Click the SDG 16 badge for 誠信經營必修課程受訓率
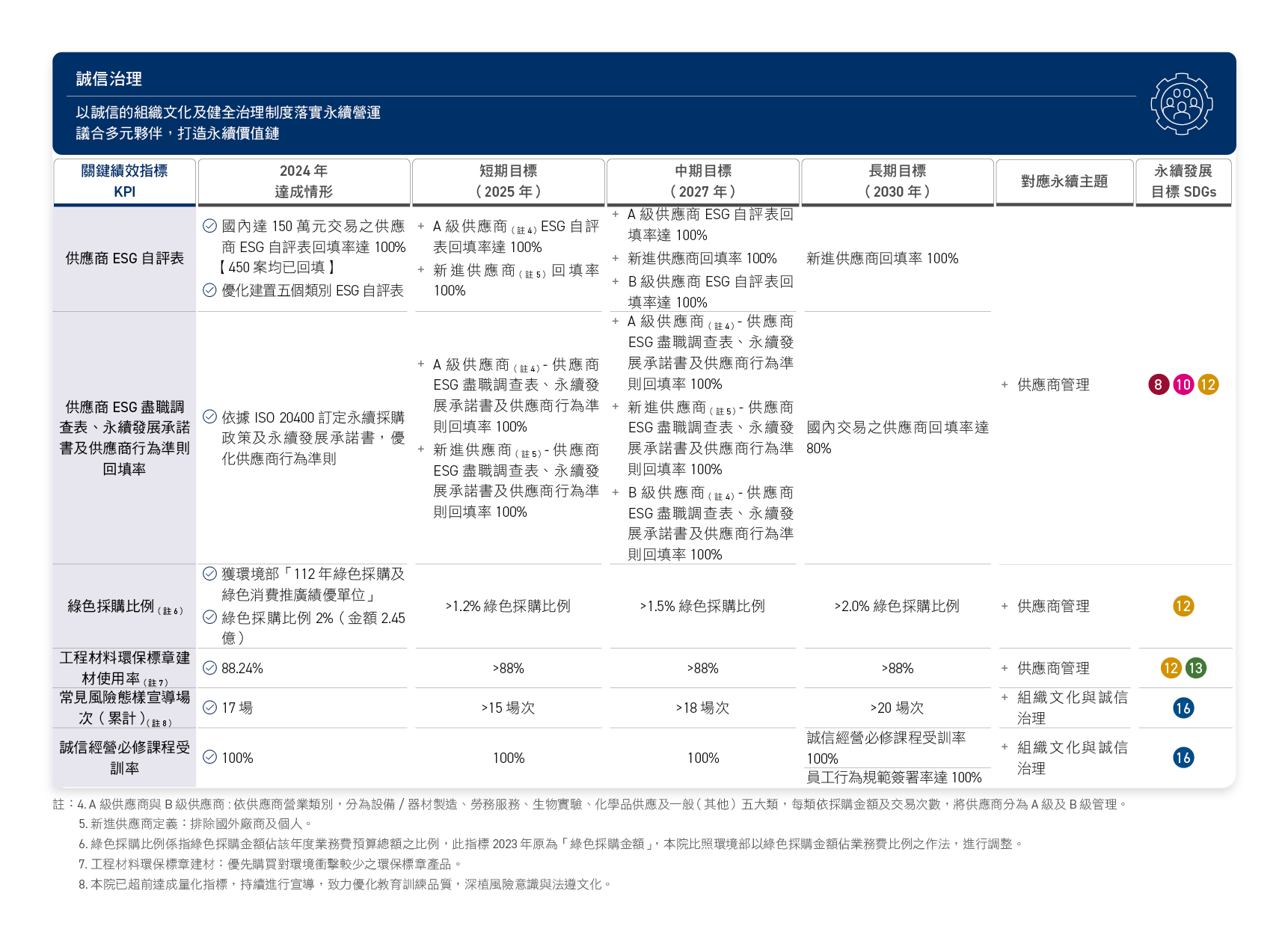This screenshot has width=1288, height=935. pos(1183,757)
